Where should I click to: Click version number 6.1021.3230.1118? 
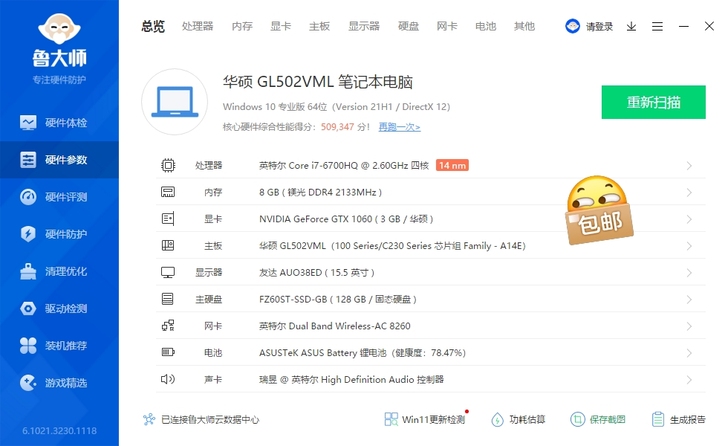click(x=59, y=431)
